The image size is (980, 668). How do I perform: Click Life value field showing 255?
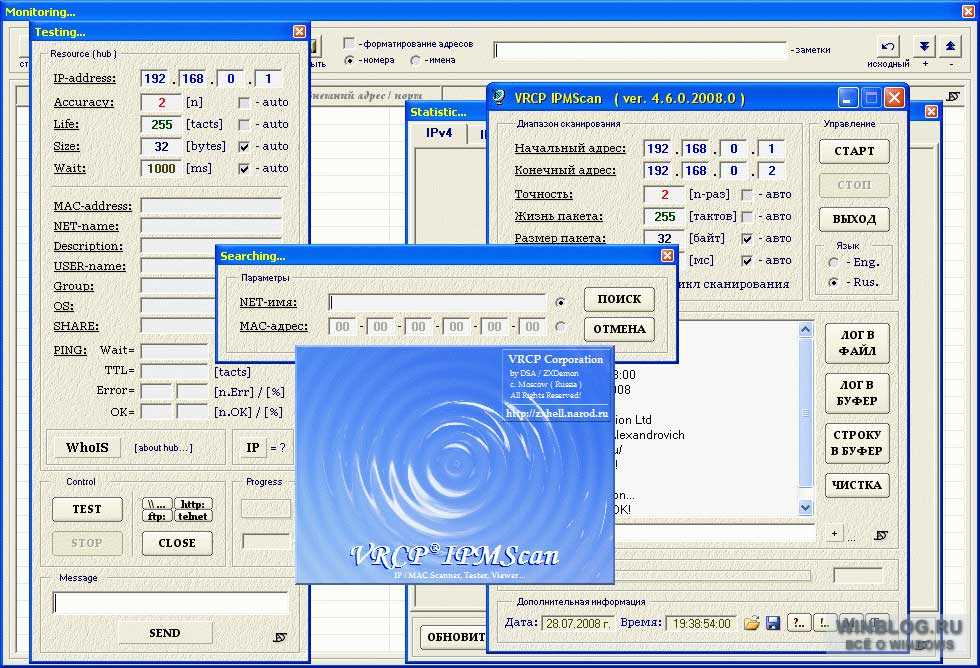point(161,124)
